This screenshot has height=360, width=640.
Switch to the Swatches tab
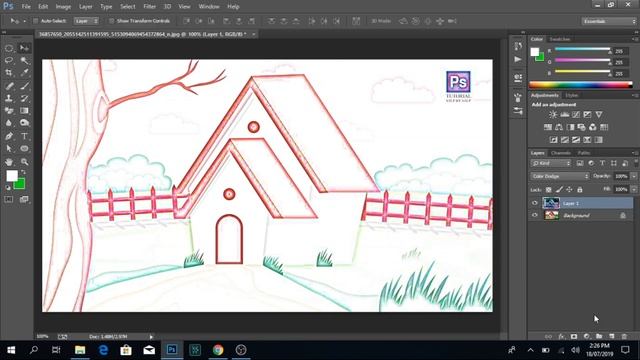click(560, 39)
